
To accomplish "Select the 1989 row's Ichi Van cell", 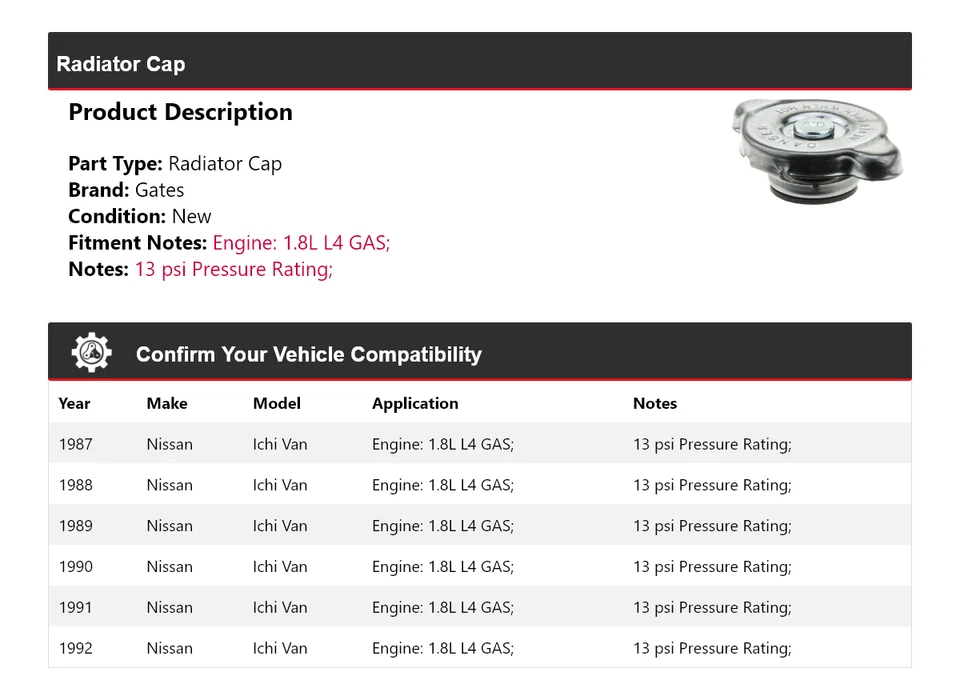I will 280,526.
